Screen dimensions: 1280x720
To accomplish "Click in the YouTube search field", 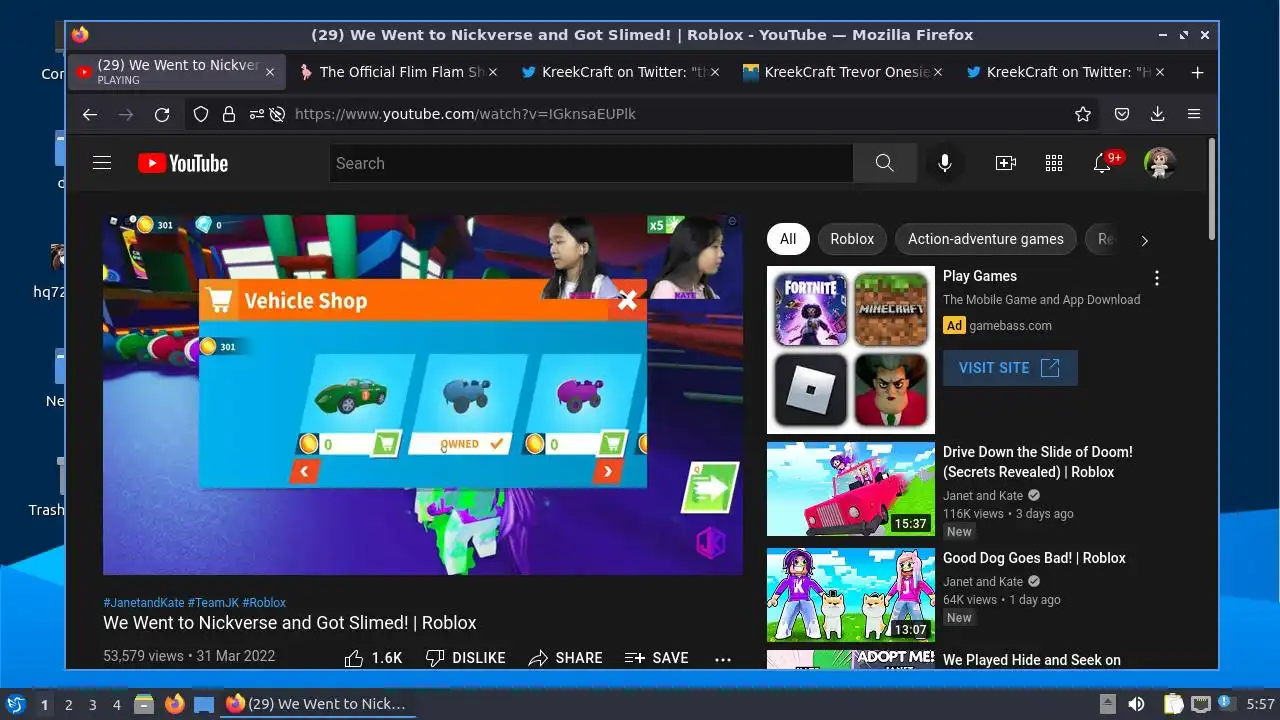I will [591, 163].
